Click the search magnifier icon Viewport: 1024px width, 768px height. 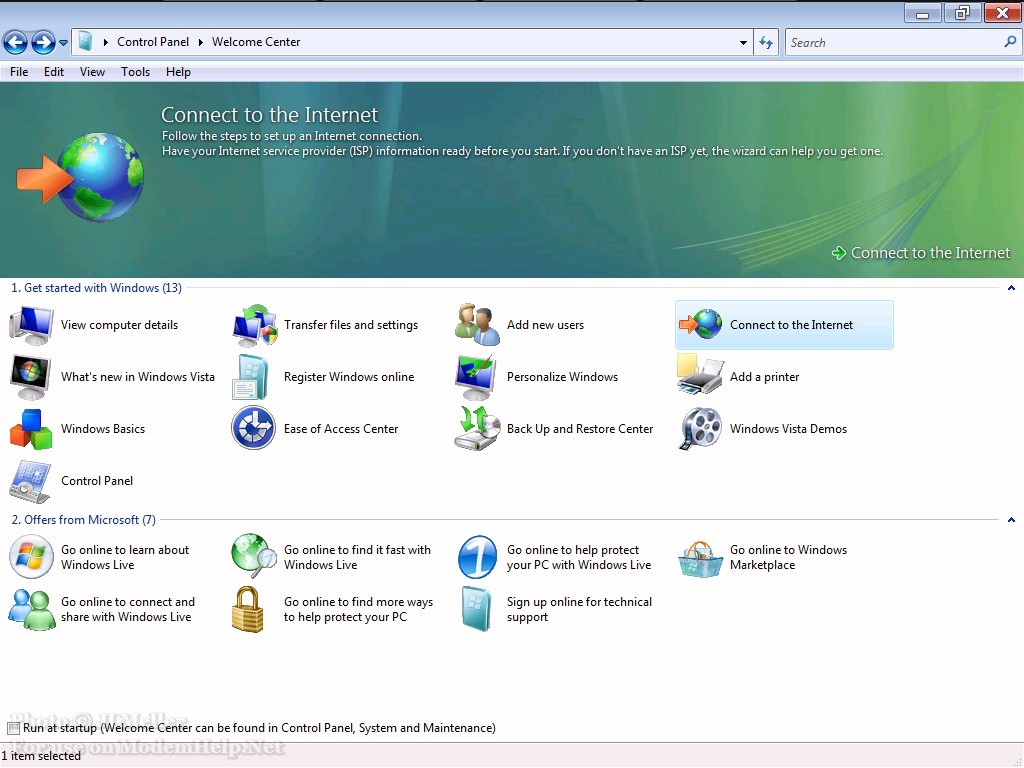1010,42
